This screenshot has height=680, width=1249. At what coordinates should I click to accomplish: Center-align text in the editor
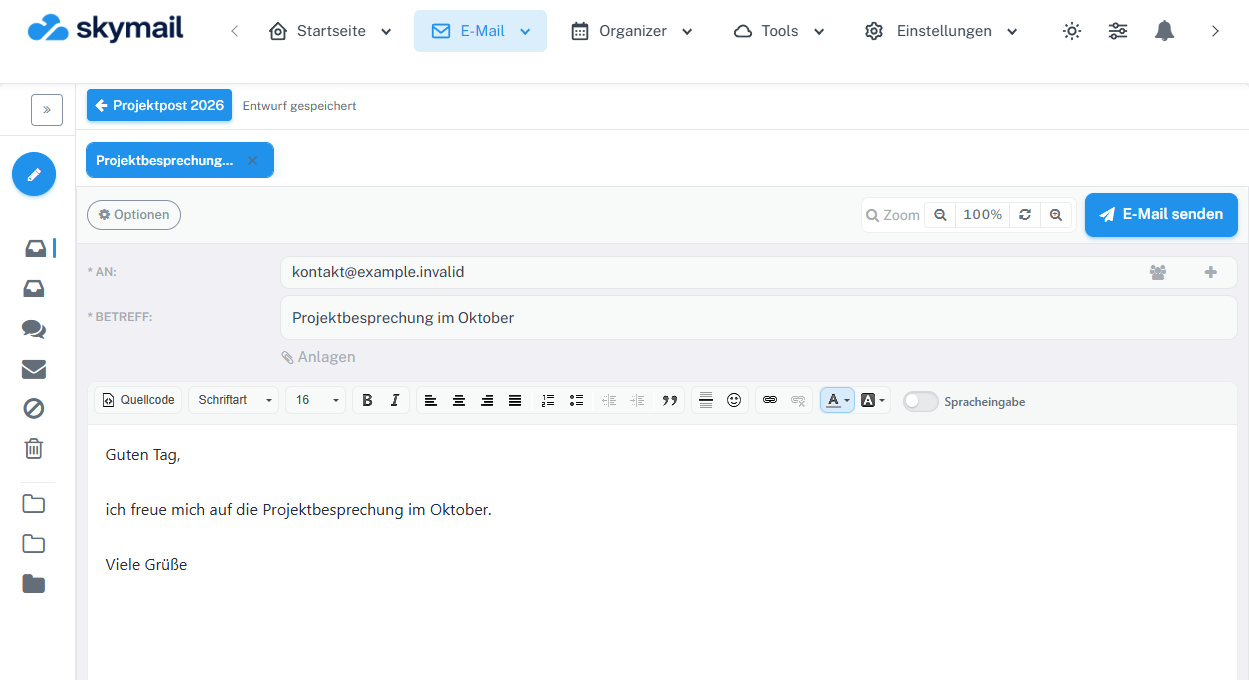coord(459,400)
